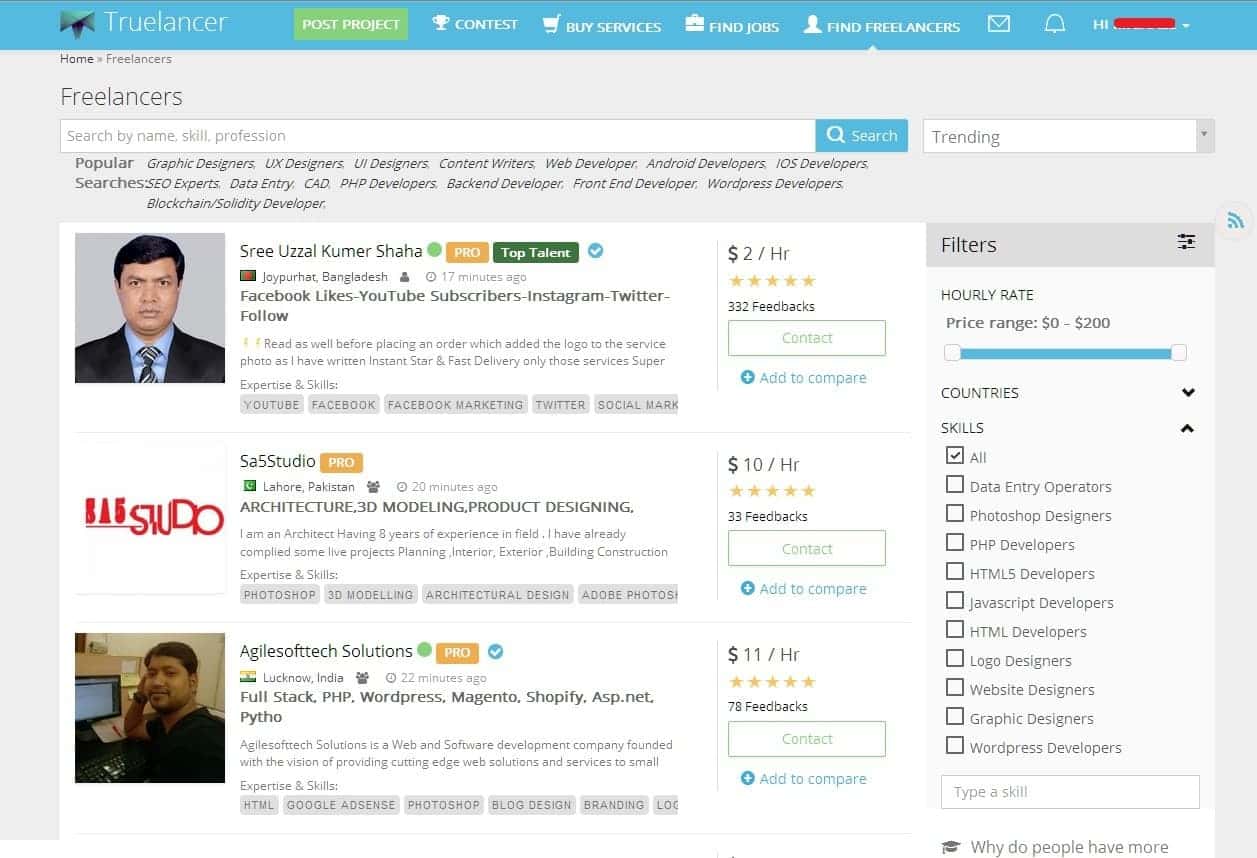
Task: Click the 3D MODELLING skill tag
Action: point(370,595)
